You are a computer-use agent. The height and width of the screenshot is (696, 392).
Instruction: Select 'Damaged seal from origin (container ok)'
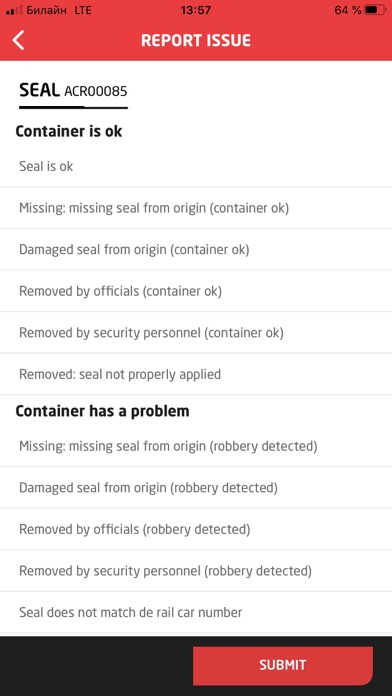coord(196,249)
